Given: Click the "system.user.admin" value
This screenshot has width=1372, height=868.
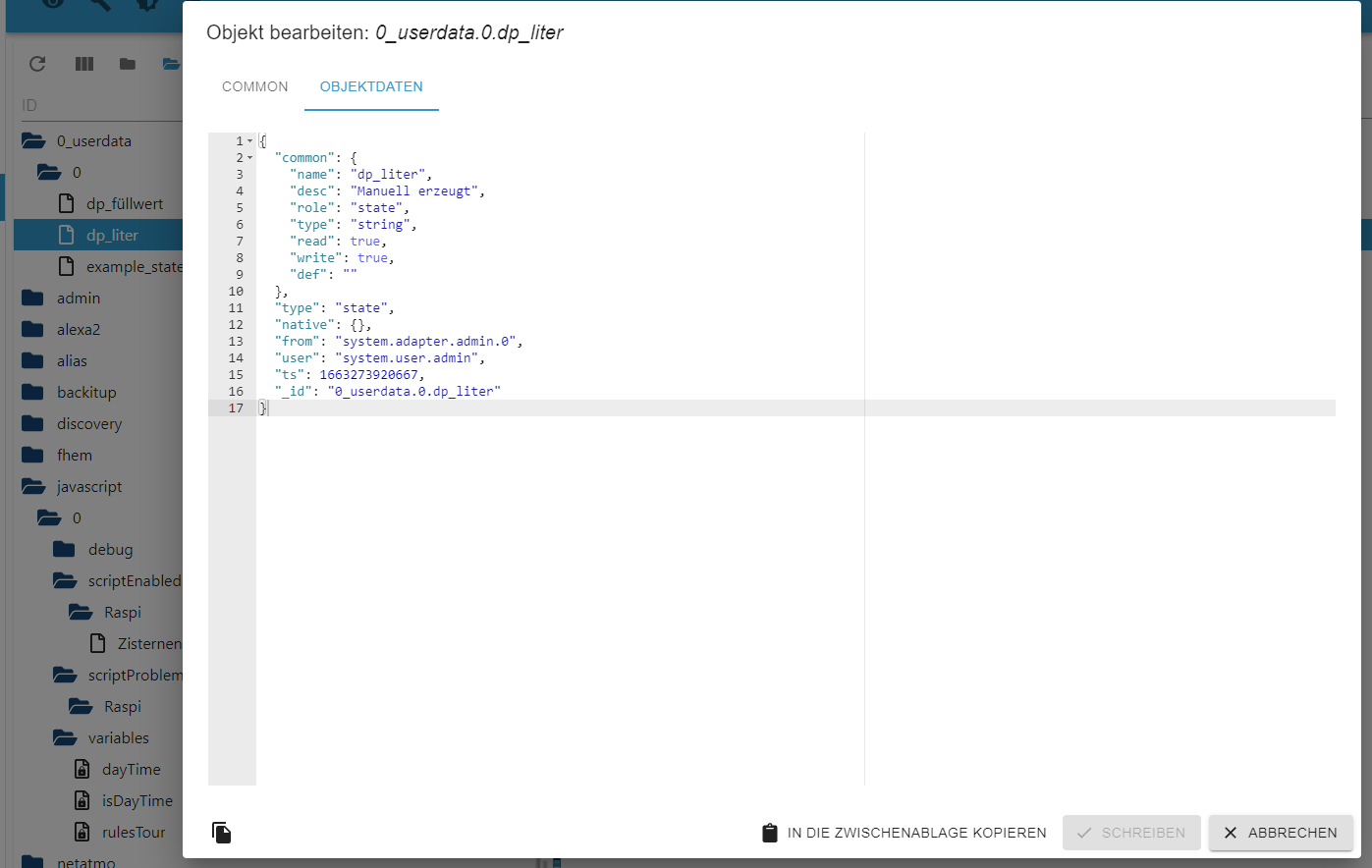Looking at the screenshot, I should [407, 358].
